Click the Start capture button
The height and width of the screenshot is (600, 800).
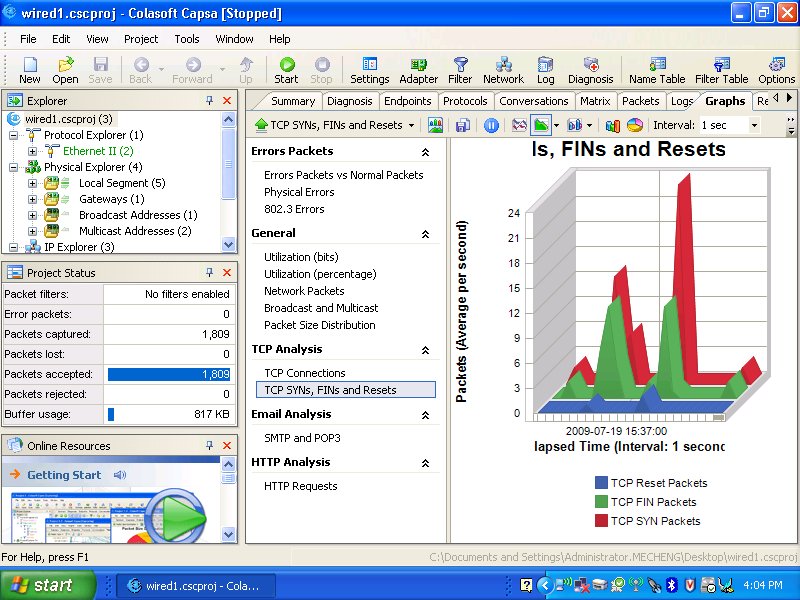point(286,70)
